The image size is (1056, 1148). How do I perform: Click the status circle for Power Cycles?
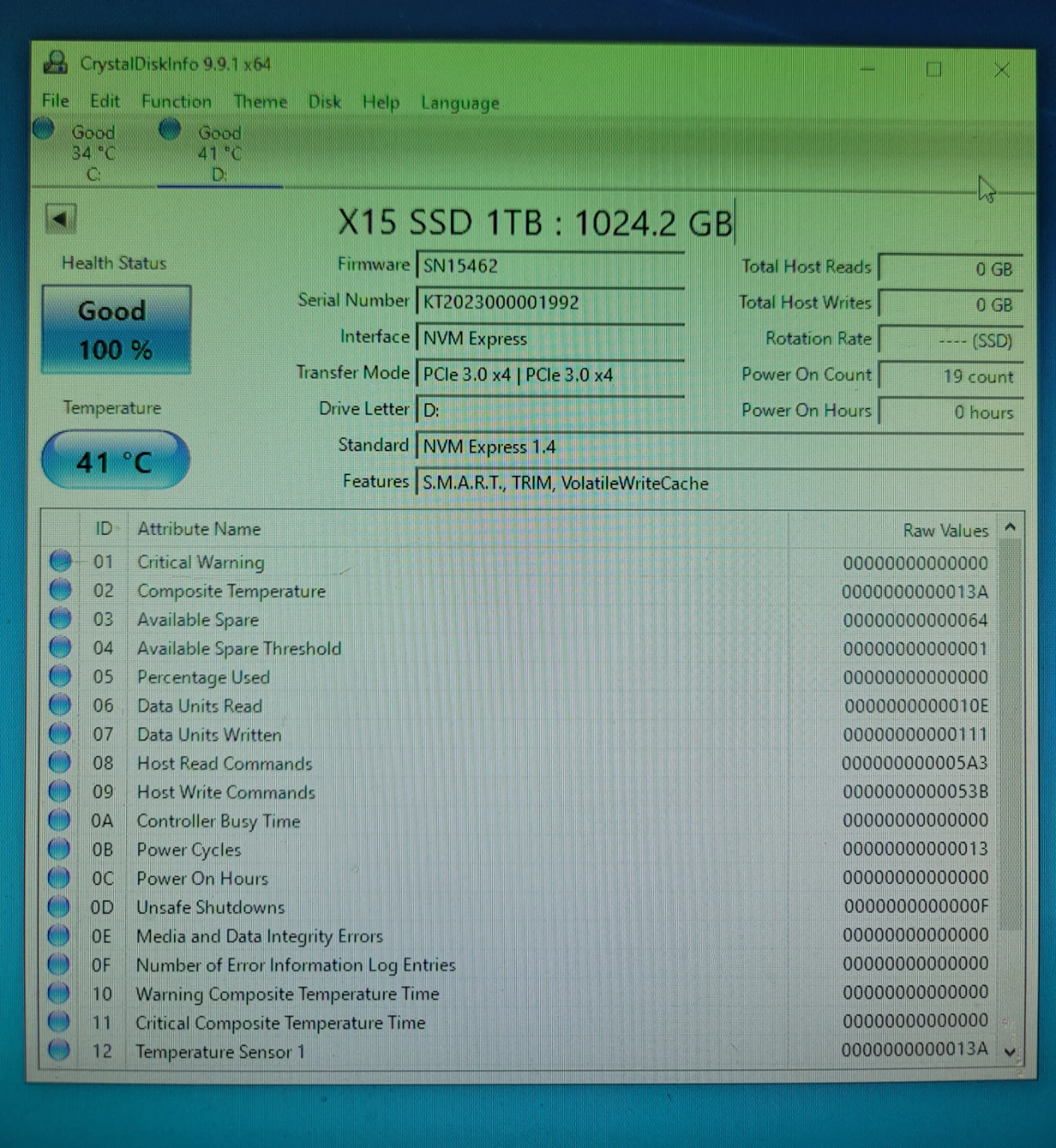coord(59,848)
